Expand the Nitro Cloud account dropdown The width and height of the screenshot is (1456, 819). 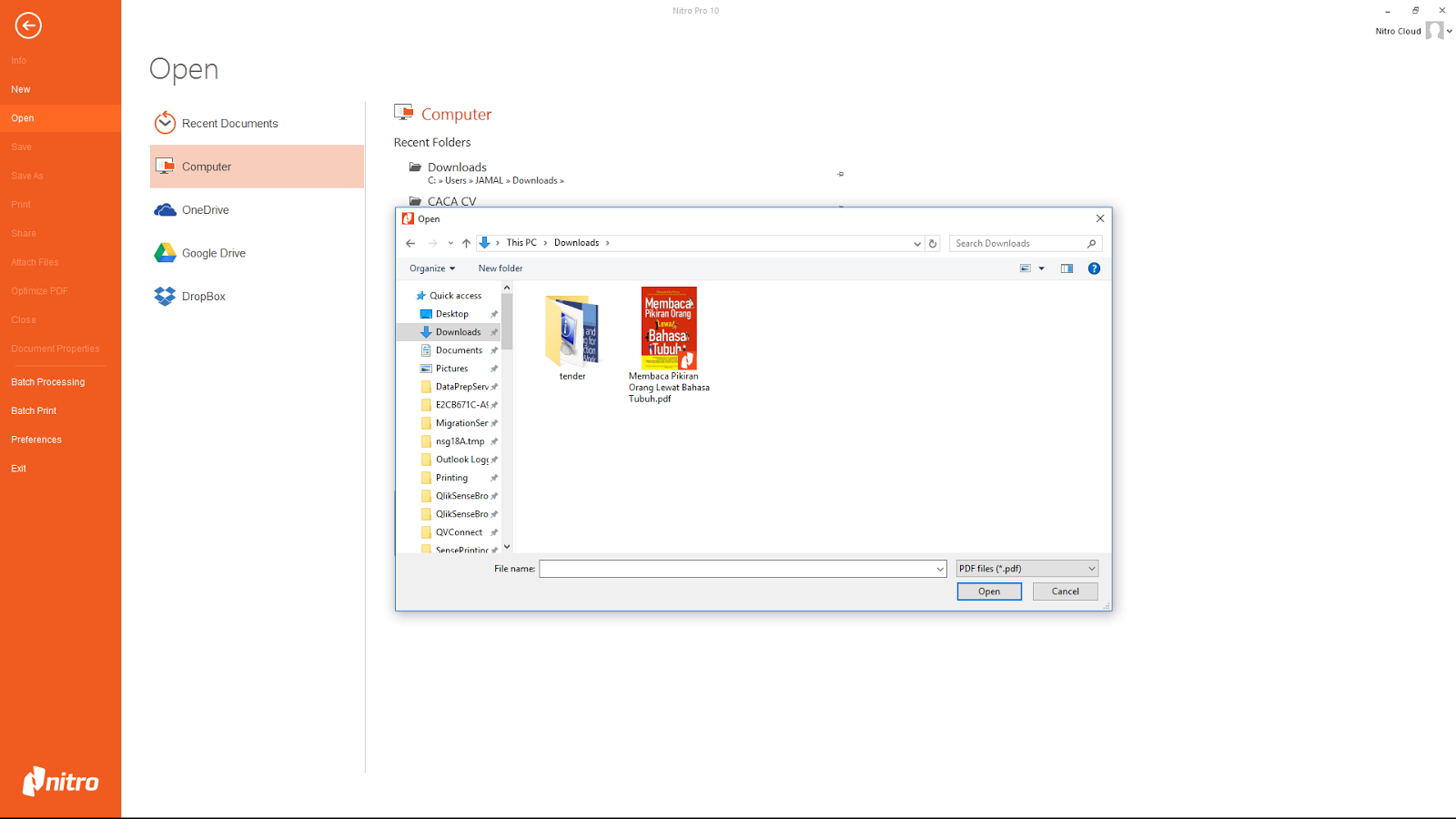1450,31
